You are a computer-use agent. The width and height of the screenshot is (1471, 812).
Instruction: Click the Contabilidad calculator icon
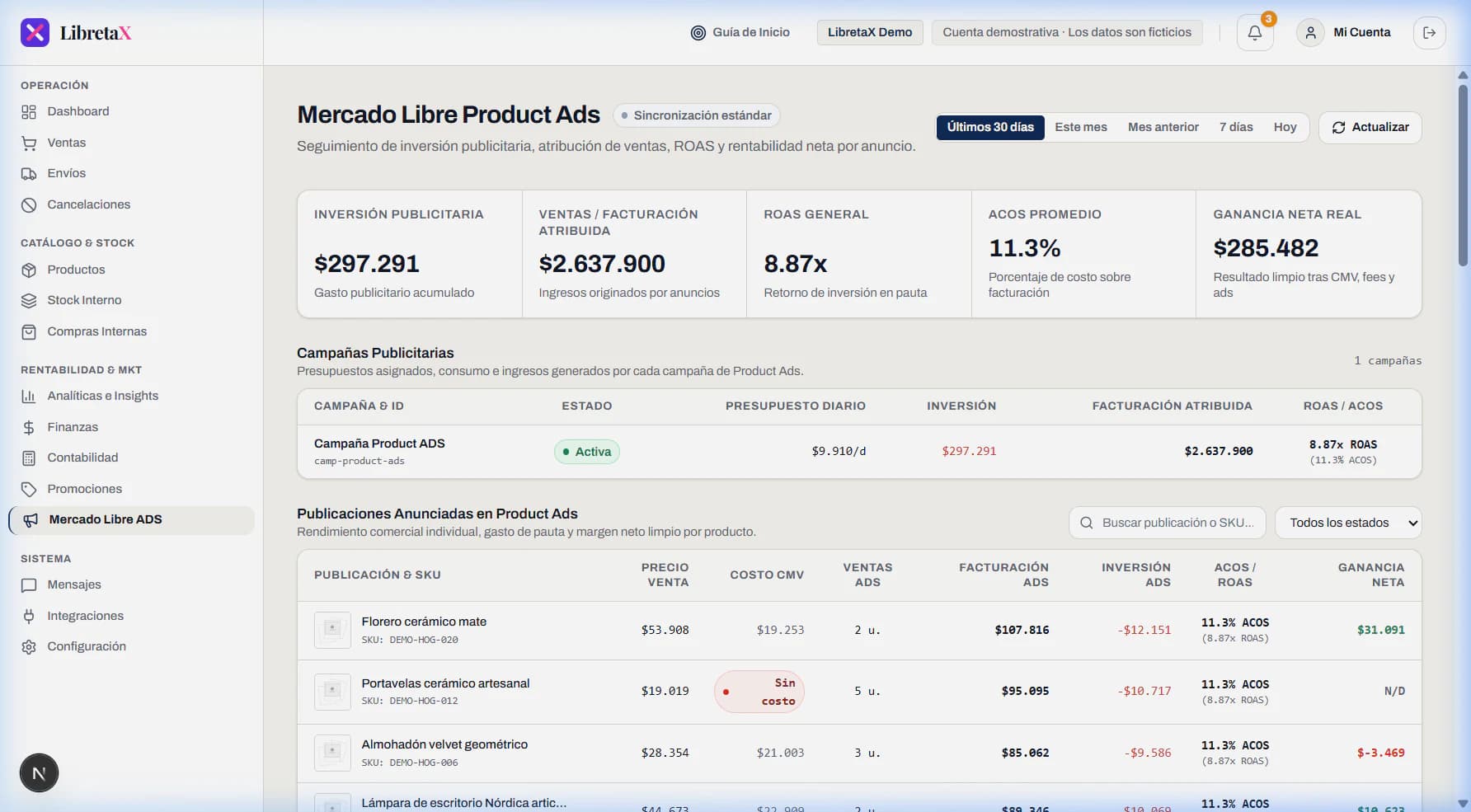[x=29, y=458]
